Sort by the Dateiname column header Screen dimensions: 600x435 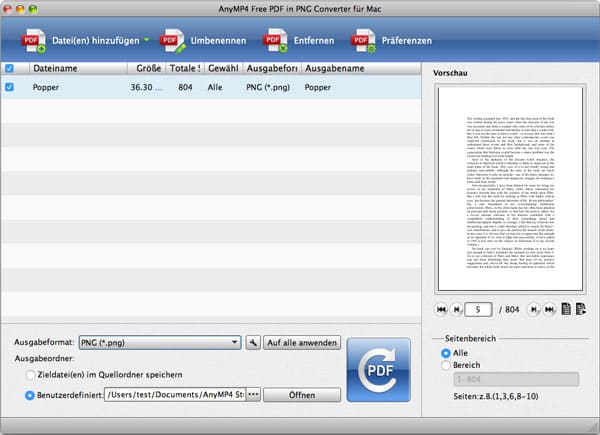pyautogui.click(x=78, y=68)
